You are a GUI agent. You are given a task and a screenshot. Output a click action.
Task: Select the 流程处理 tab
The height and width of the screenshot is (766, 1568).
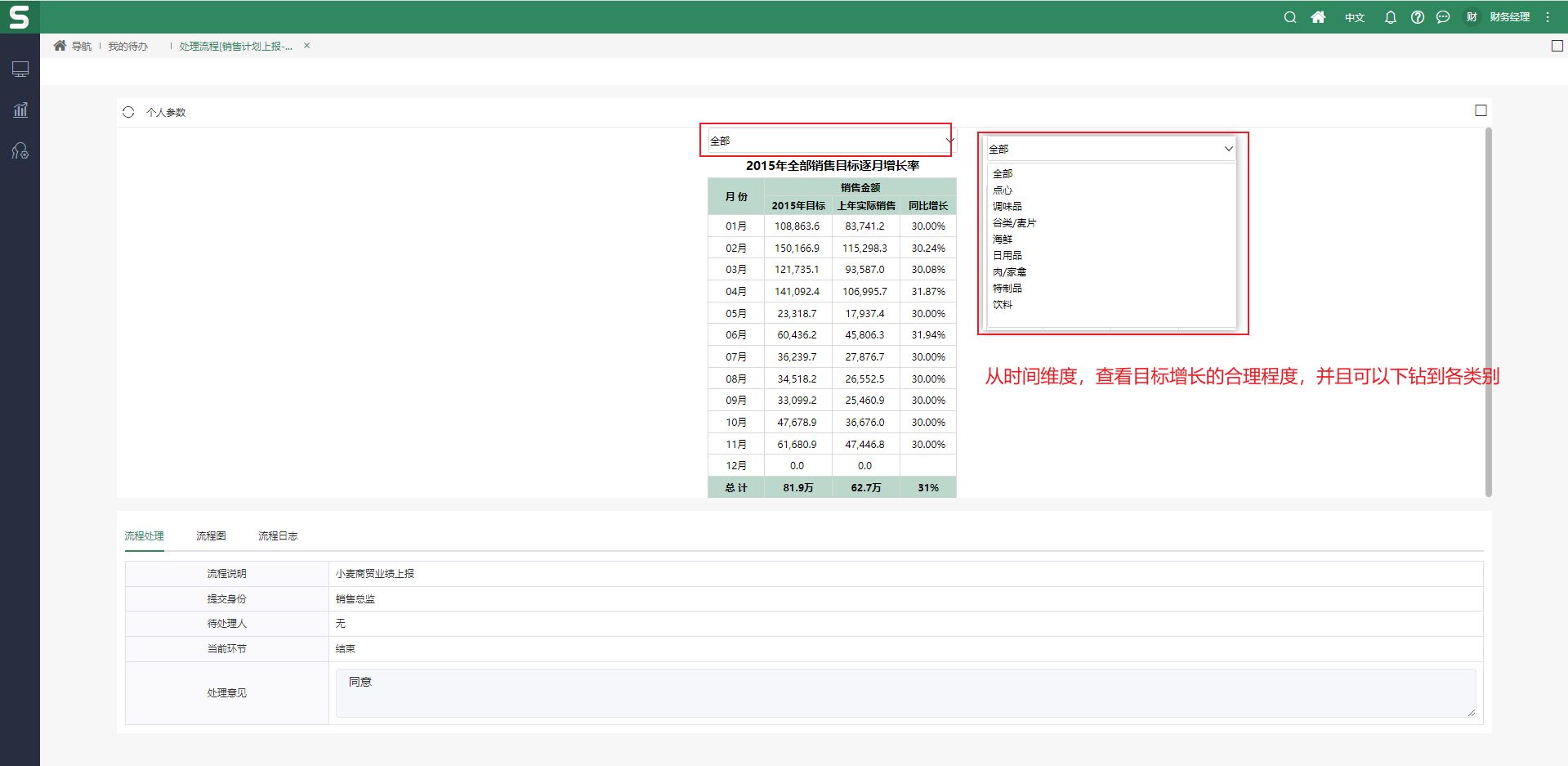[144, 536]
